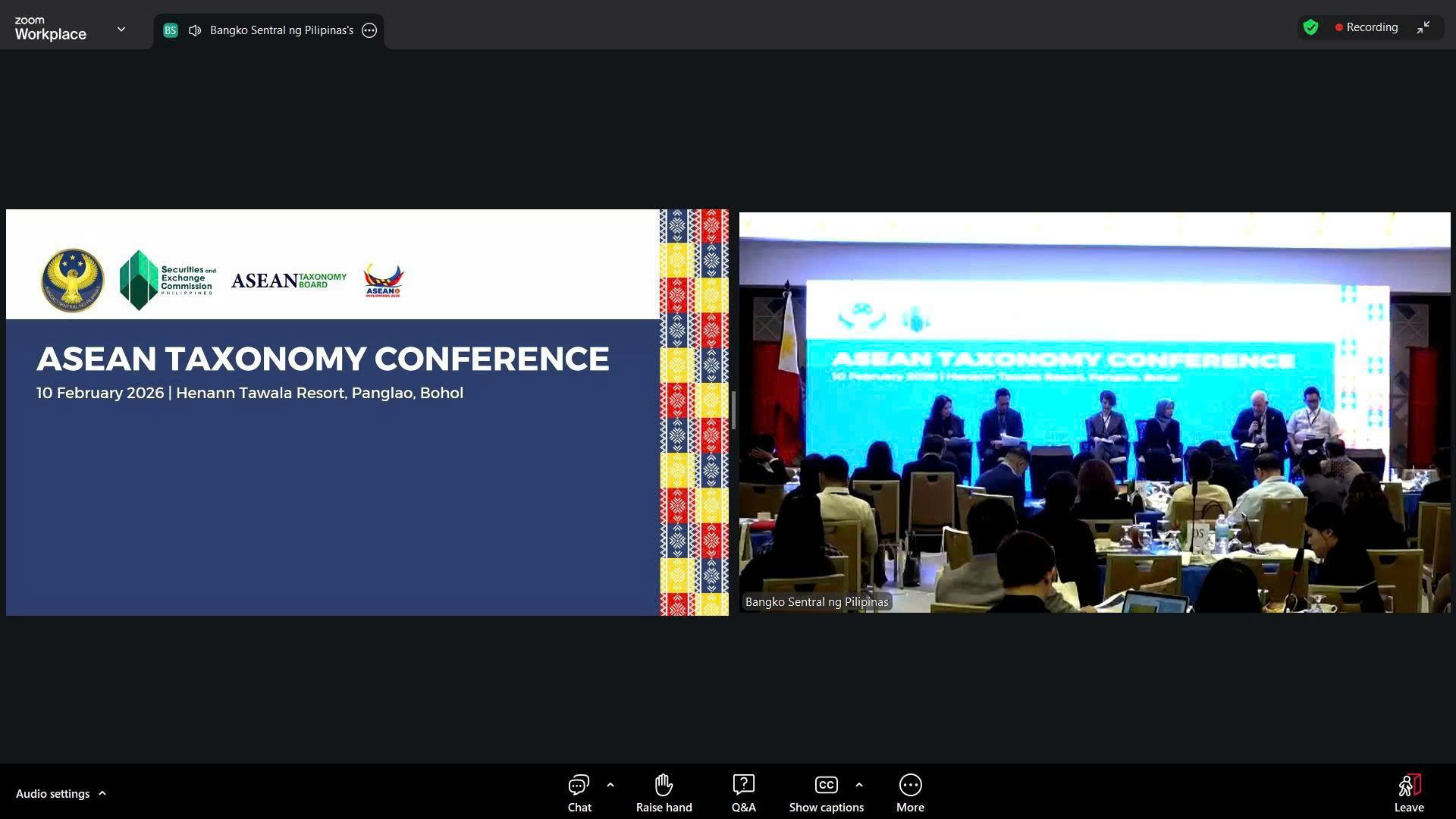Select the Bangko Sentral ng Pilipinas's meeting tab
Image resolution: width=1456 pixels, height=819 pixels.
tap(281, 30)
